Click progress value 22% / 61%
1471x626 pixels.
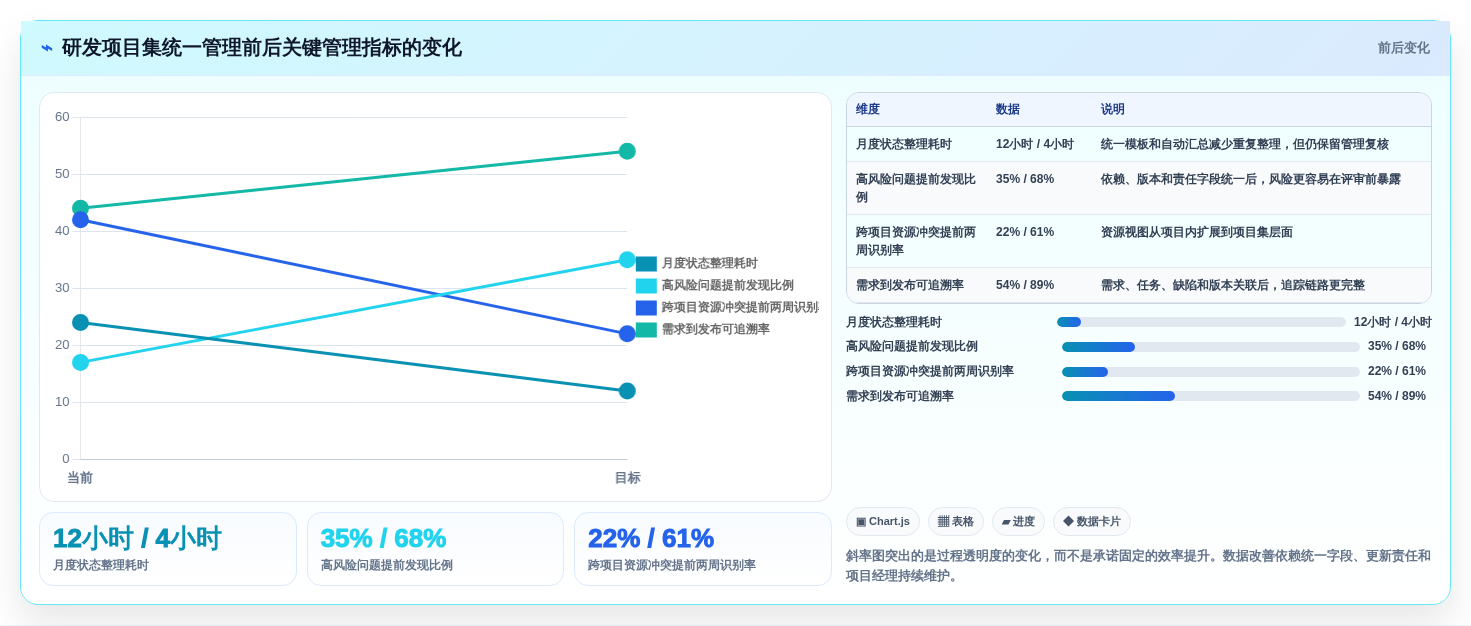(1397, 371)
